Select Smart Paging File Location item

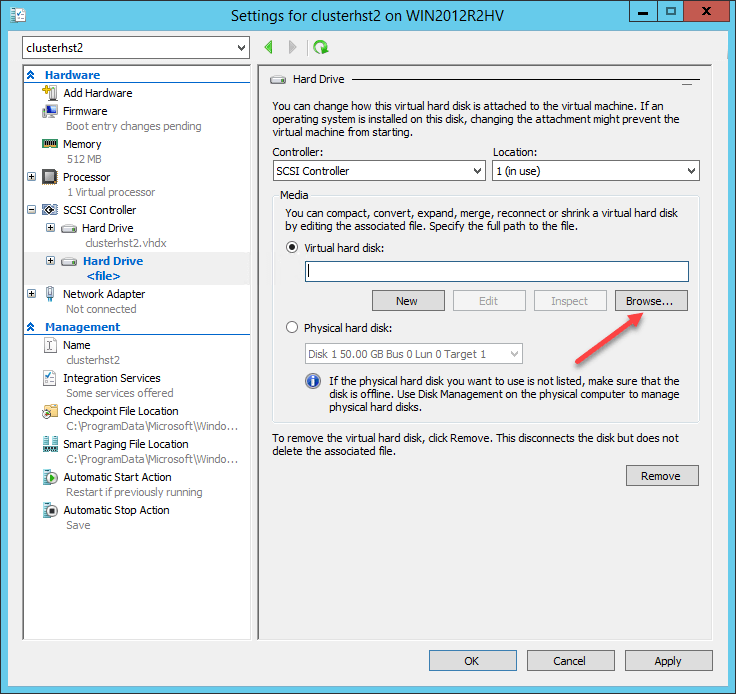126,444
